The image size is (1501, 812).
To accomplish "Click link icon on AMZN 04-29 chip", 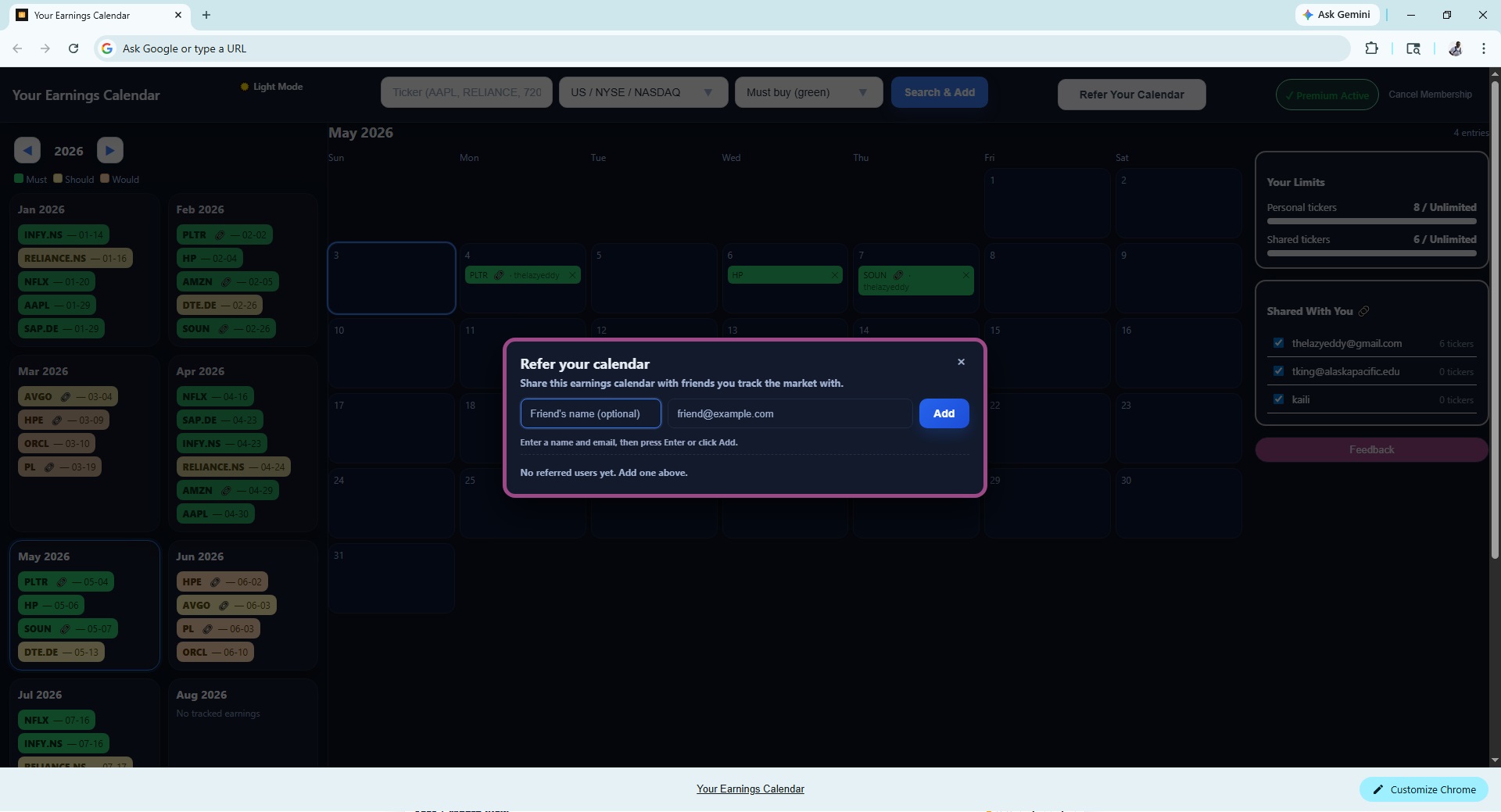I will (226, 490).
